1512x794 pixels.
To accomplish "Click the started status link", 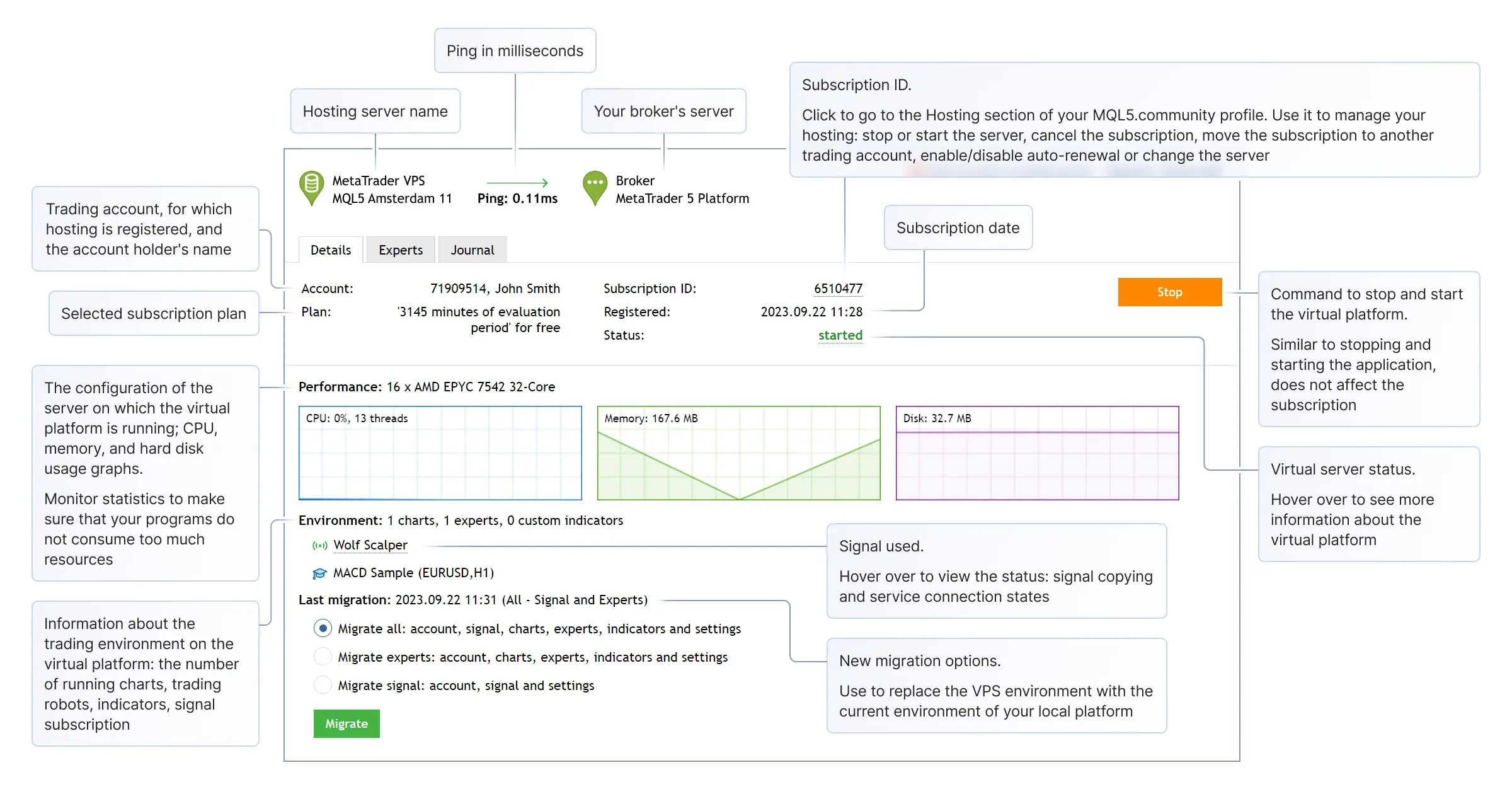I will 840,335.
